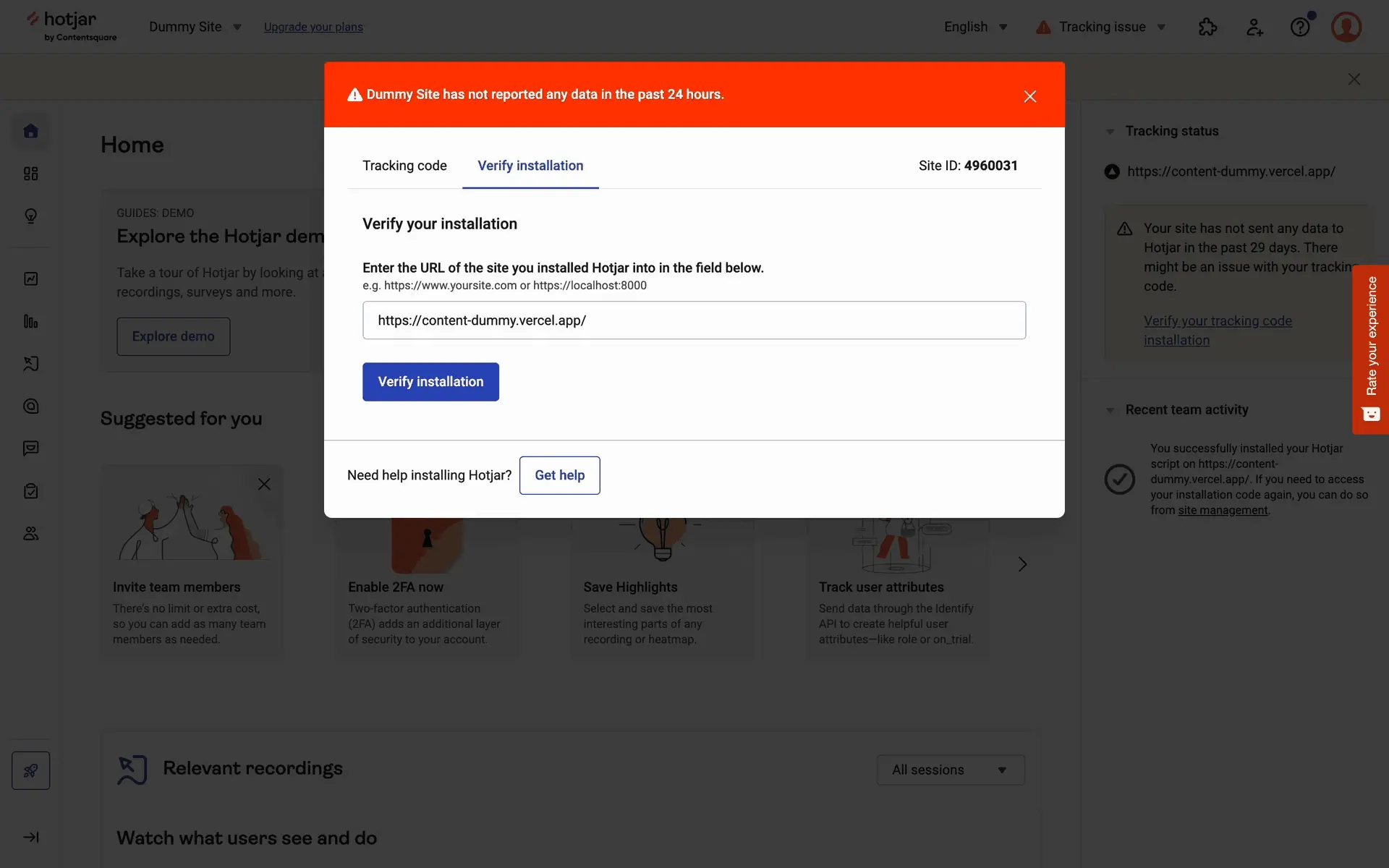
Task: Click the blue Verify installation button
Action: click(430, 382)
